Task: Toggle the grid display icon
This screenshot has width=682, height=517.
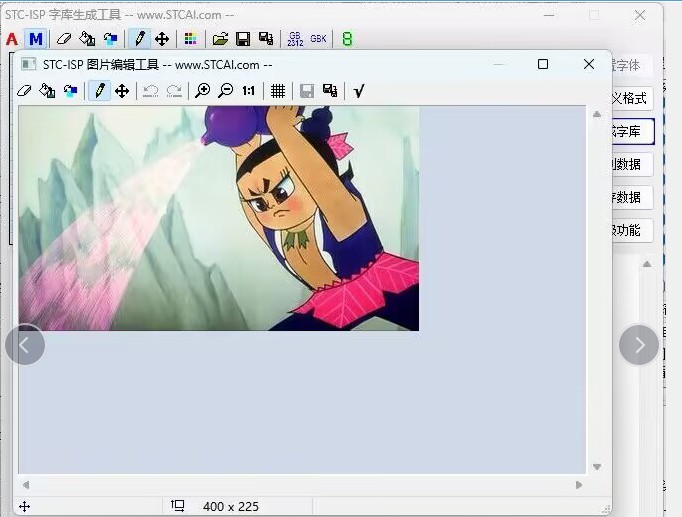Action: (x=278, y=91)
